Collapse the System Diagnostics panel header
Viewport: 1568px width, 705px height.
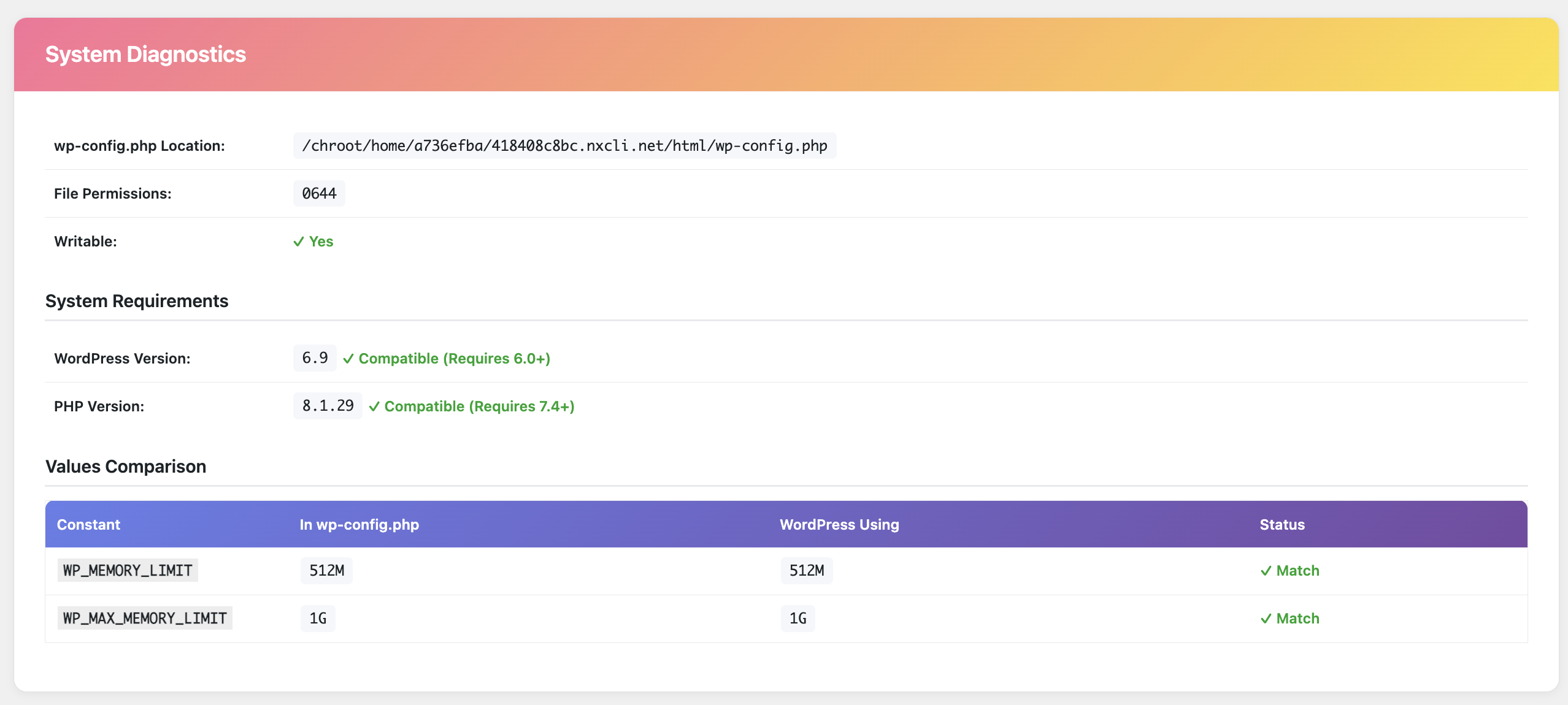(x=145, y=54)
